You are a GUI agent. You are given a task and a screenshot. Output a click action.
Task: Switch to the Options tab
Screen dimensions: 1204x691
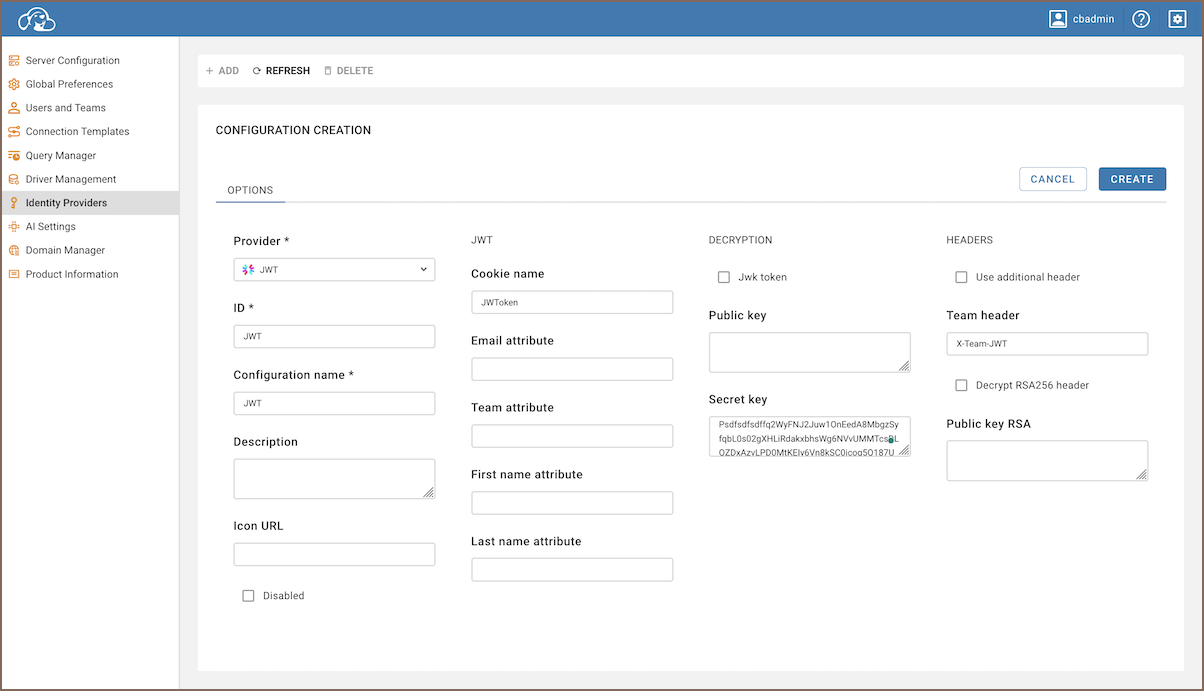pyautogui.click(x=250, y=190)
